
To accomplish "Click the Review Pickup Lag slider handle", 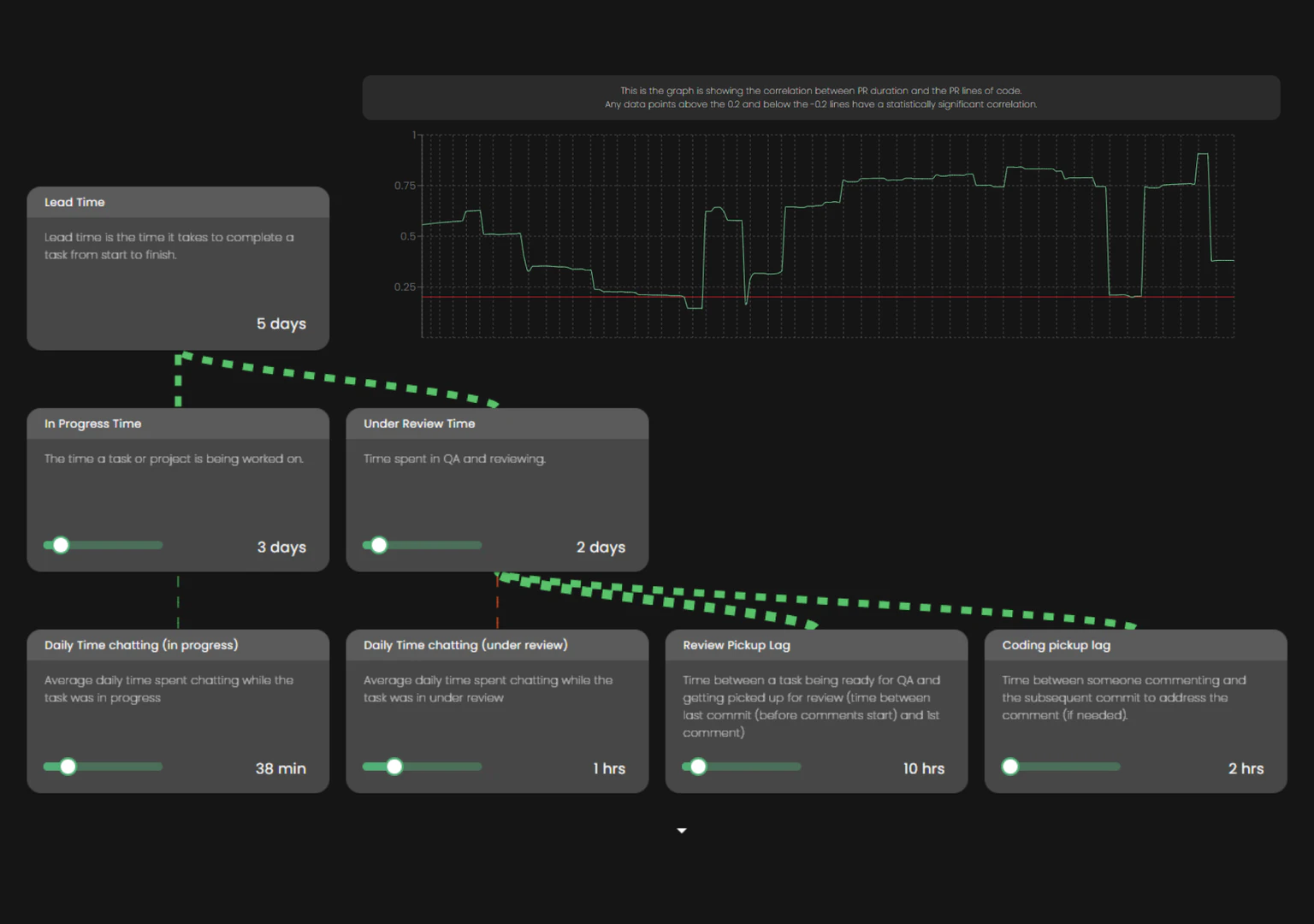I will tap(698, 767).
